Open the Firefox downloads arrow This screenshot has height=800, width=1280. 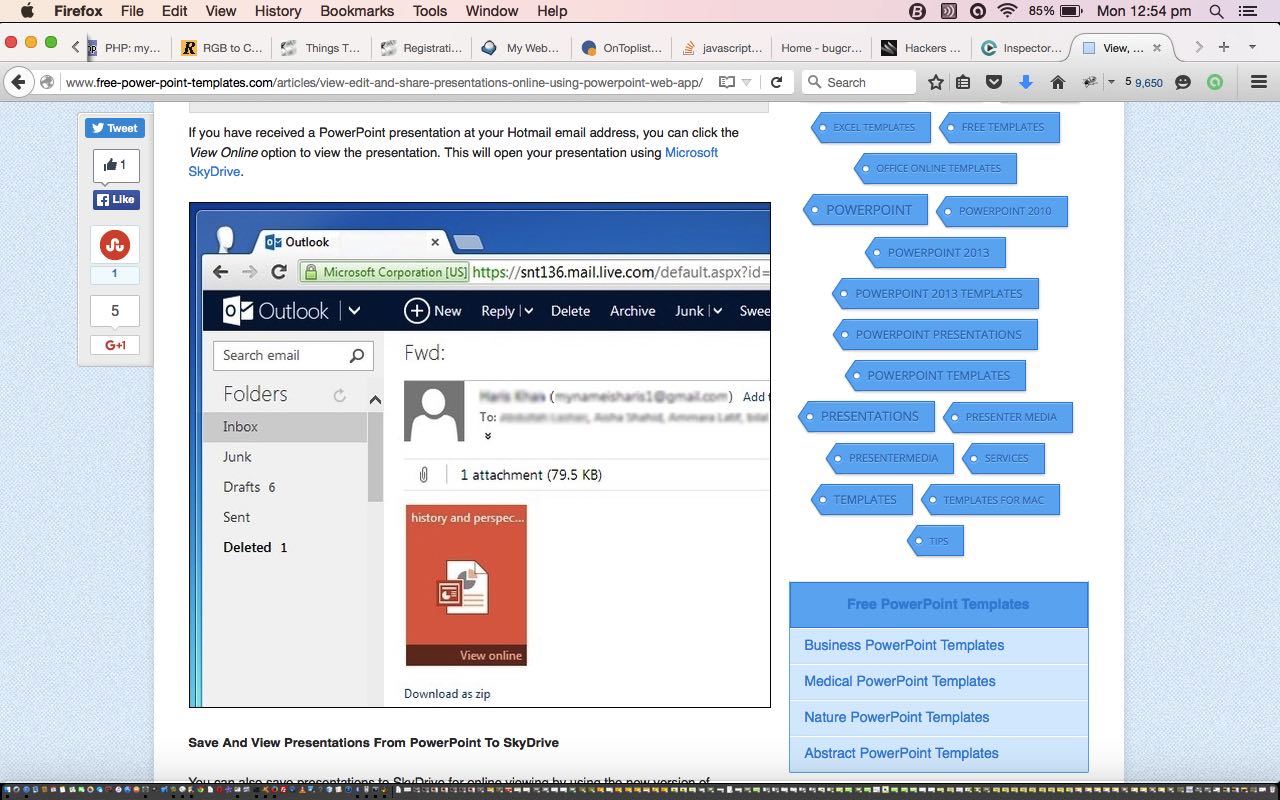(1025, 82)
